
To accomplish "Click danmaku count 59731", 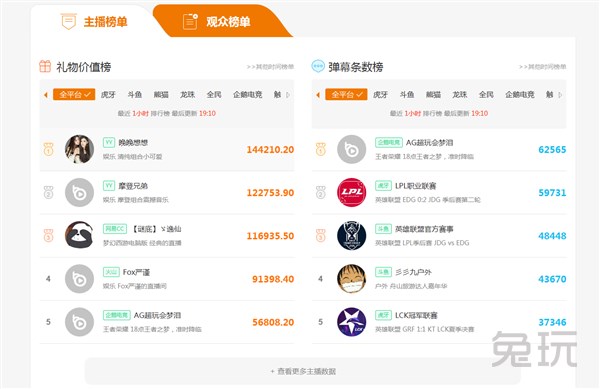I will click(x=552, y=193).
